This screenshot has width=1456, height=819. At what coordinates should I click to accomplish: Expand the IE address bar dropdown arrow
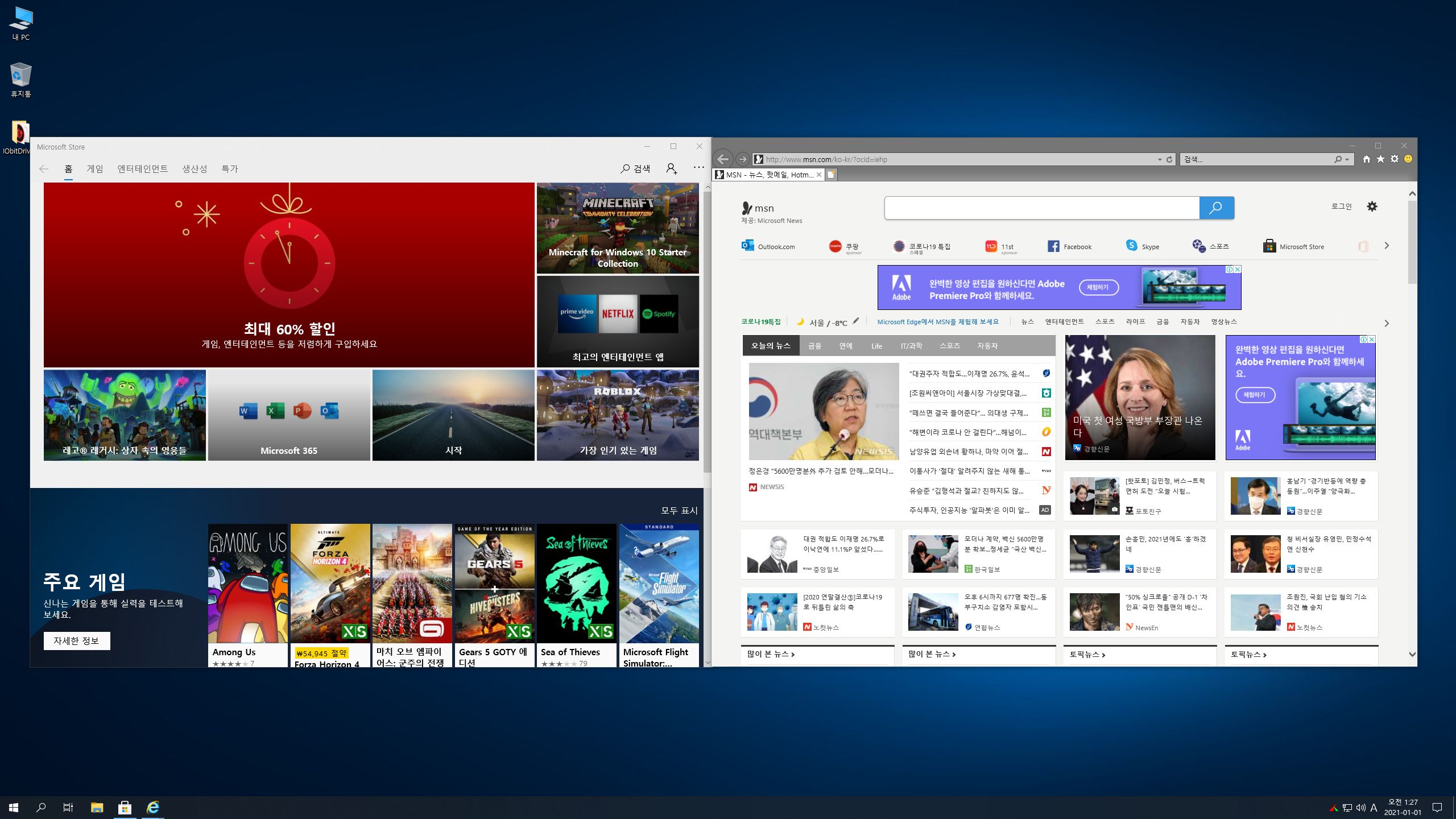click(1160, 160)
